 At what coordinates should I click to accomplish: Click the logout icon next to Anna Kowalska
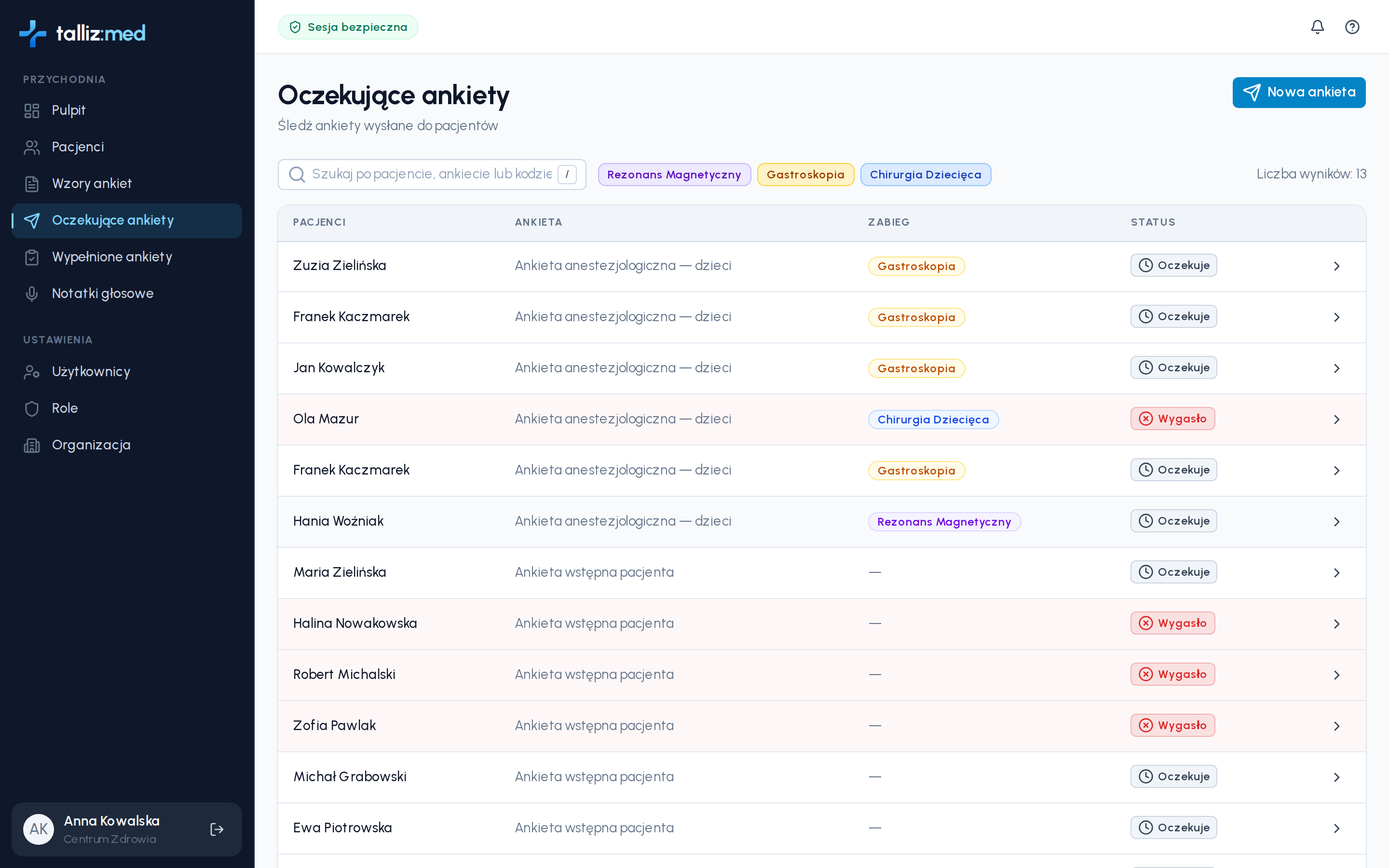pos(217,829)
